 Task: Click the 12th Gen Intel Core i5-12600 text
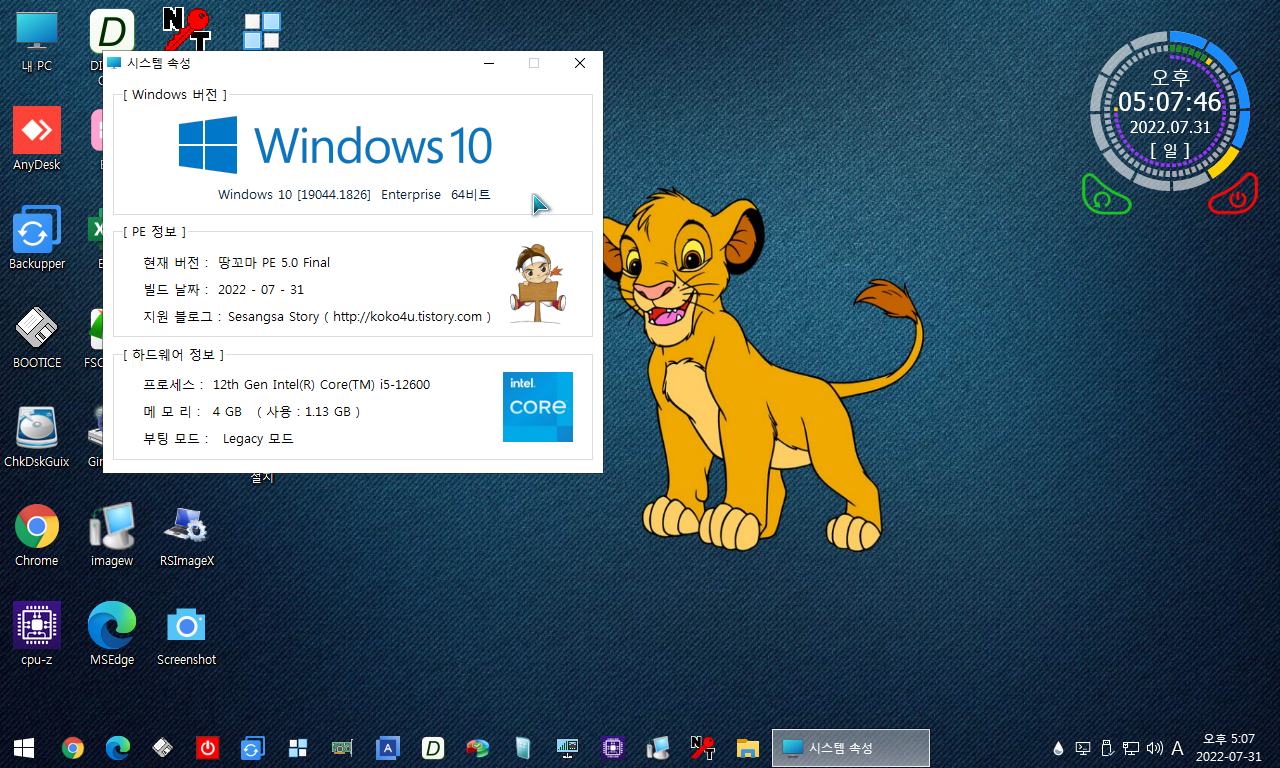[322, 385]
